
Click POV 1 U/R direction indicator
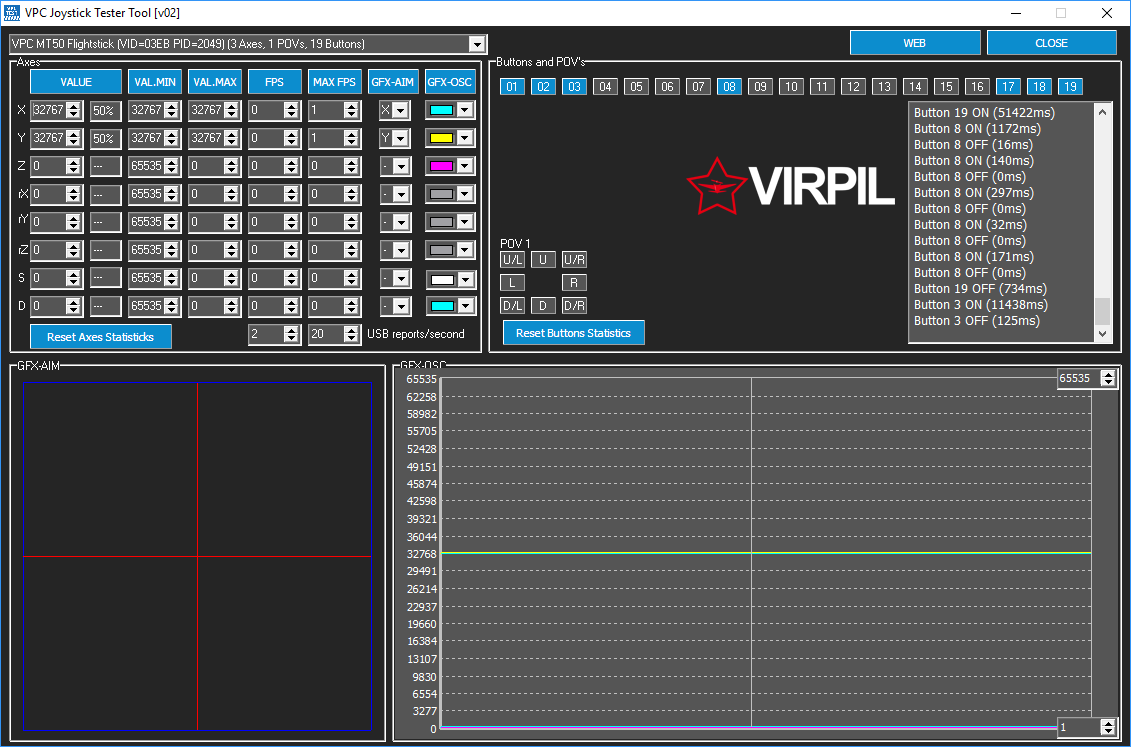(574, 260)
